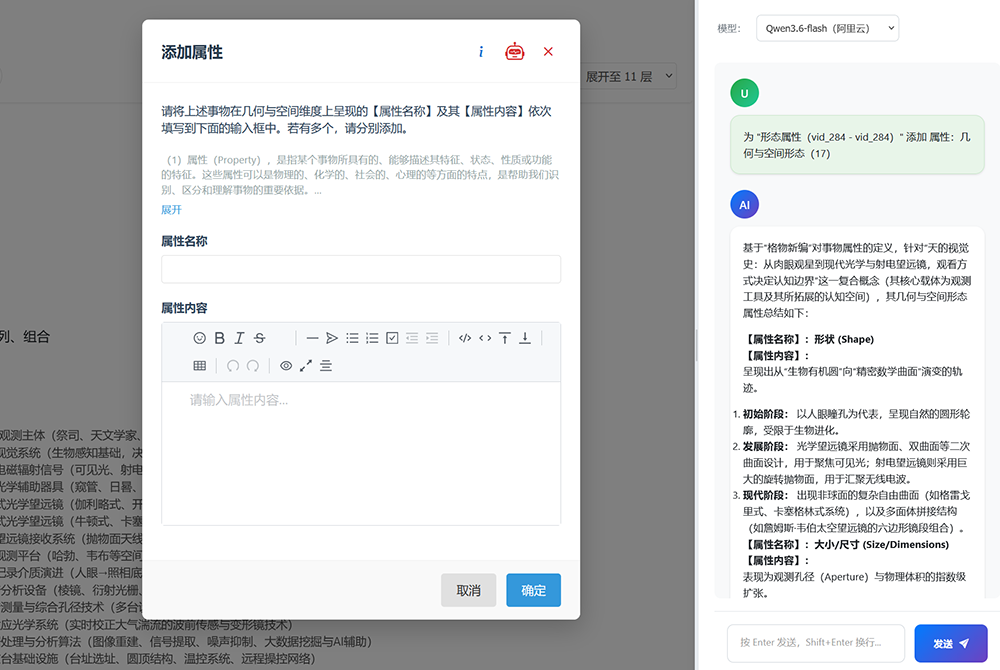Click the insert-line-after icon
Image resolution: width=1000 pixels, height=670 pixels.
tap(525, 338)
